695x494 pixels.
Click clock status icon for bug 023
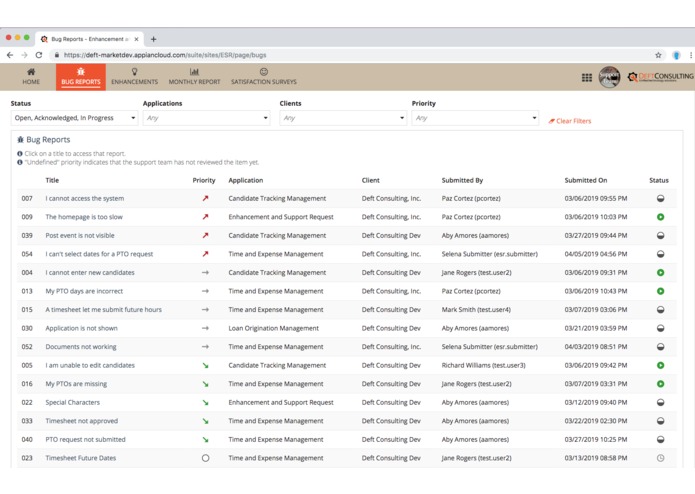click(x=660, y=458)
